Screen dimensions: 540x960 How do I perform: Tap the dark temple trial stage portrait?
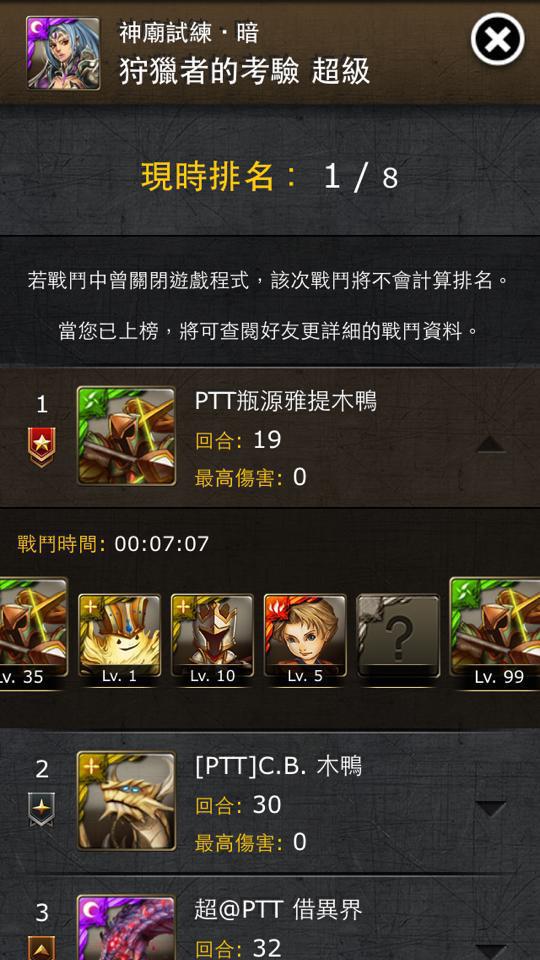63,53
